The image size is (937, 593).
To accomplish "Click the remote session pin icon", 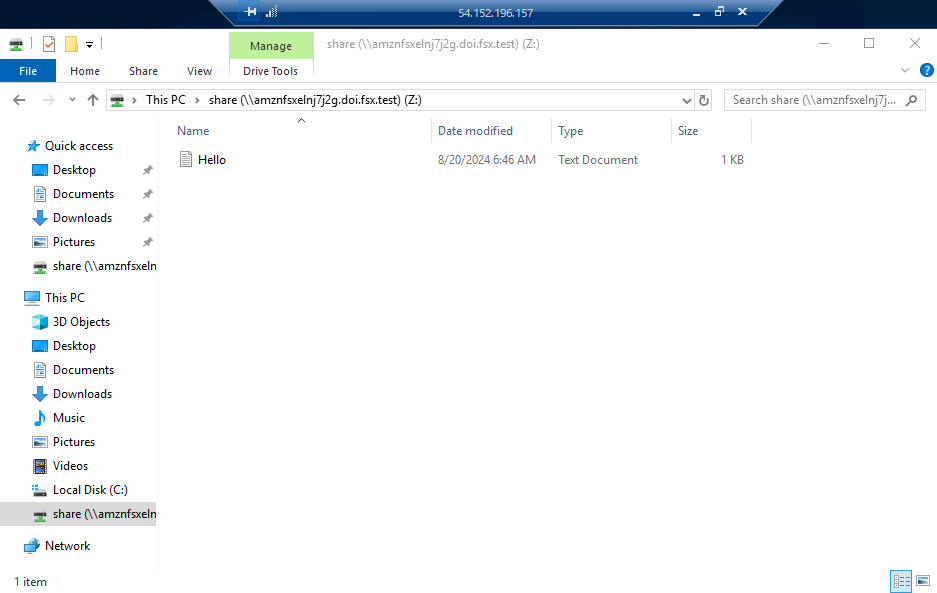I will coord(250,11).
